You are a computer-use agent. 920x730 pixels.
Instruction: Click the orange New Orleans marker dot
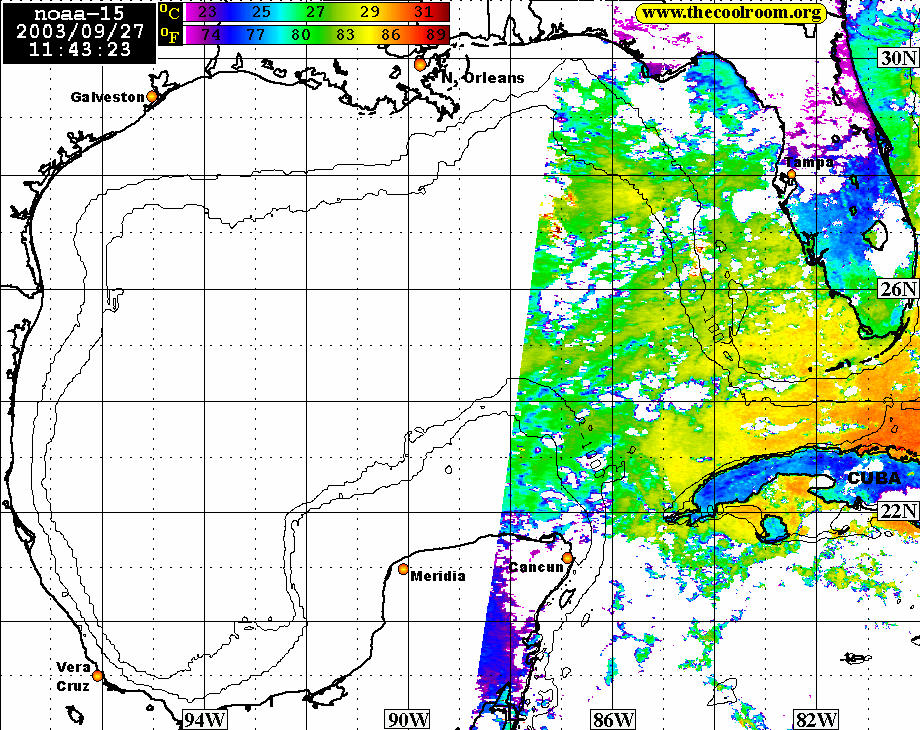[x=420, y=65]
